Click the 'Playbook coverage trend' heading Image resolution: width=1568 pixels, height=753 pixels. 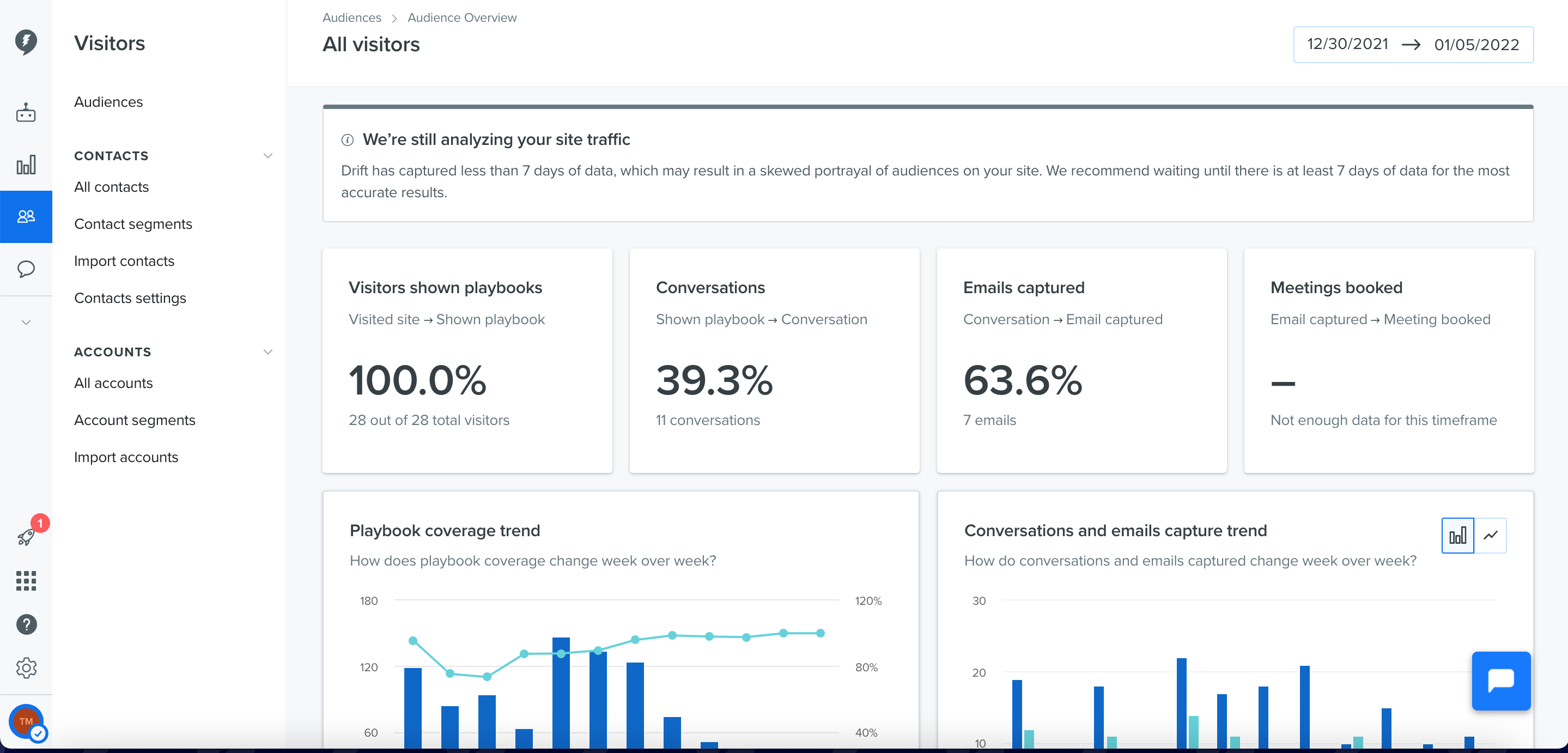(445, 531)
